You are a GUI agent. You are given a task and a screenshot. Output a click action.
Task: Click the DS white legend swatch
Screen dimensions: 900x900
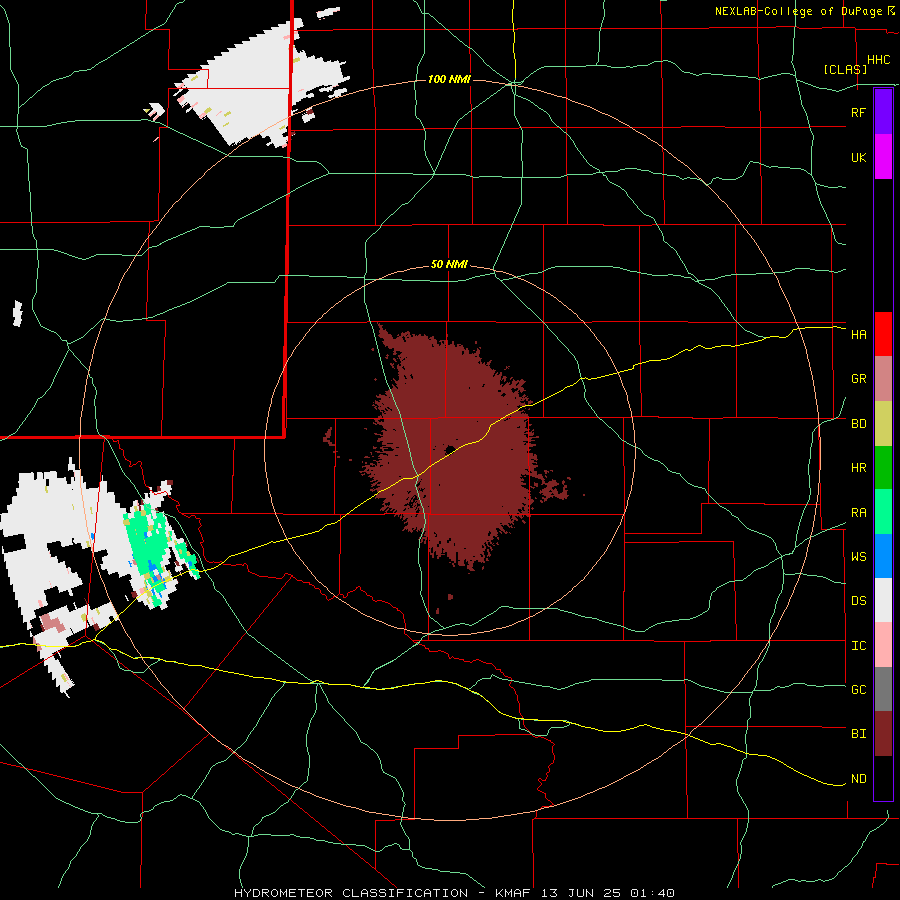click(x=883, y=600)
